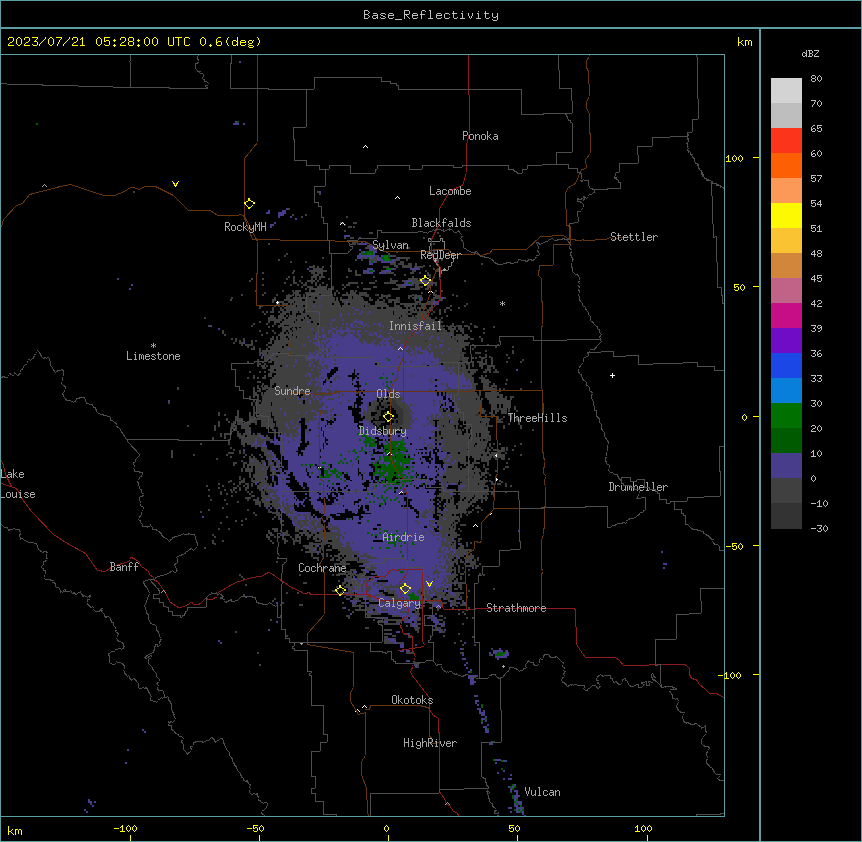This screenshot has width=862, height=842.
Task: Select the yellow diamond marker above Calgary label
Action: [406, 589]
